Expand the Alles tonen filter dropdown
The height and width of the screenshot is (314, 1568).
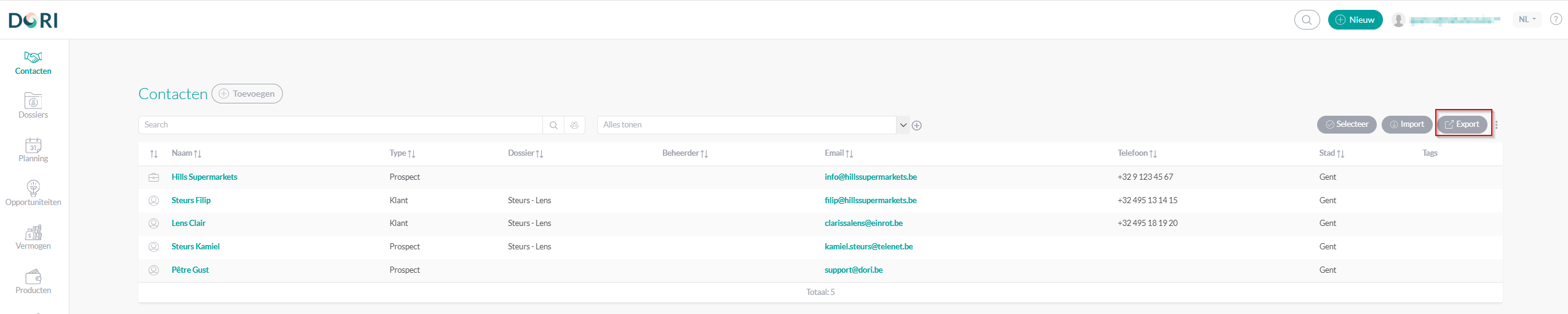[903, 125]
